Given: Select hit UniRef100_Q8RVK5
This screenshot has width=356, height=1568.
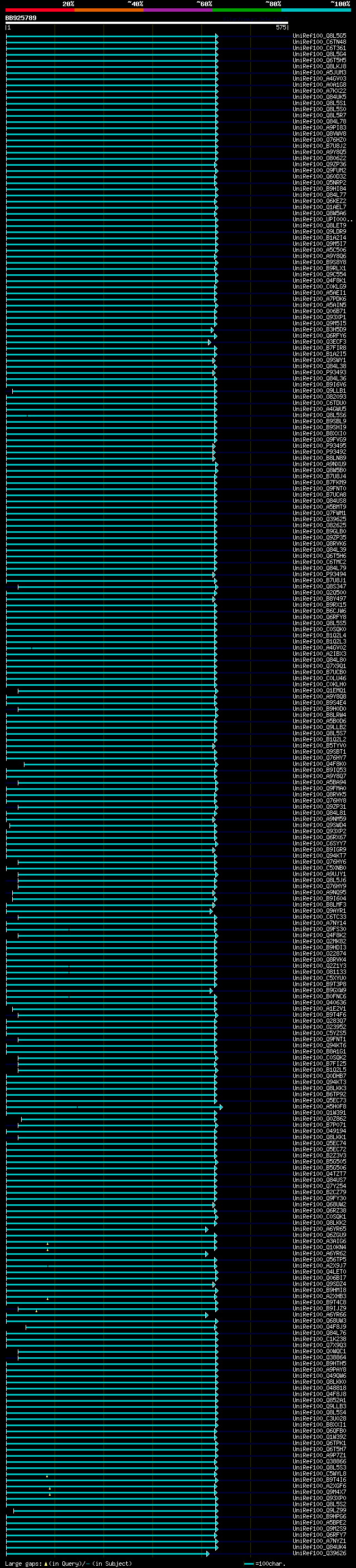Looking at the screenshot, I should pyautogui.click(x=319, y=794).
